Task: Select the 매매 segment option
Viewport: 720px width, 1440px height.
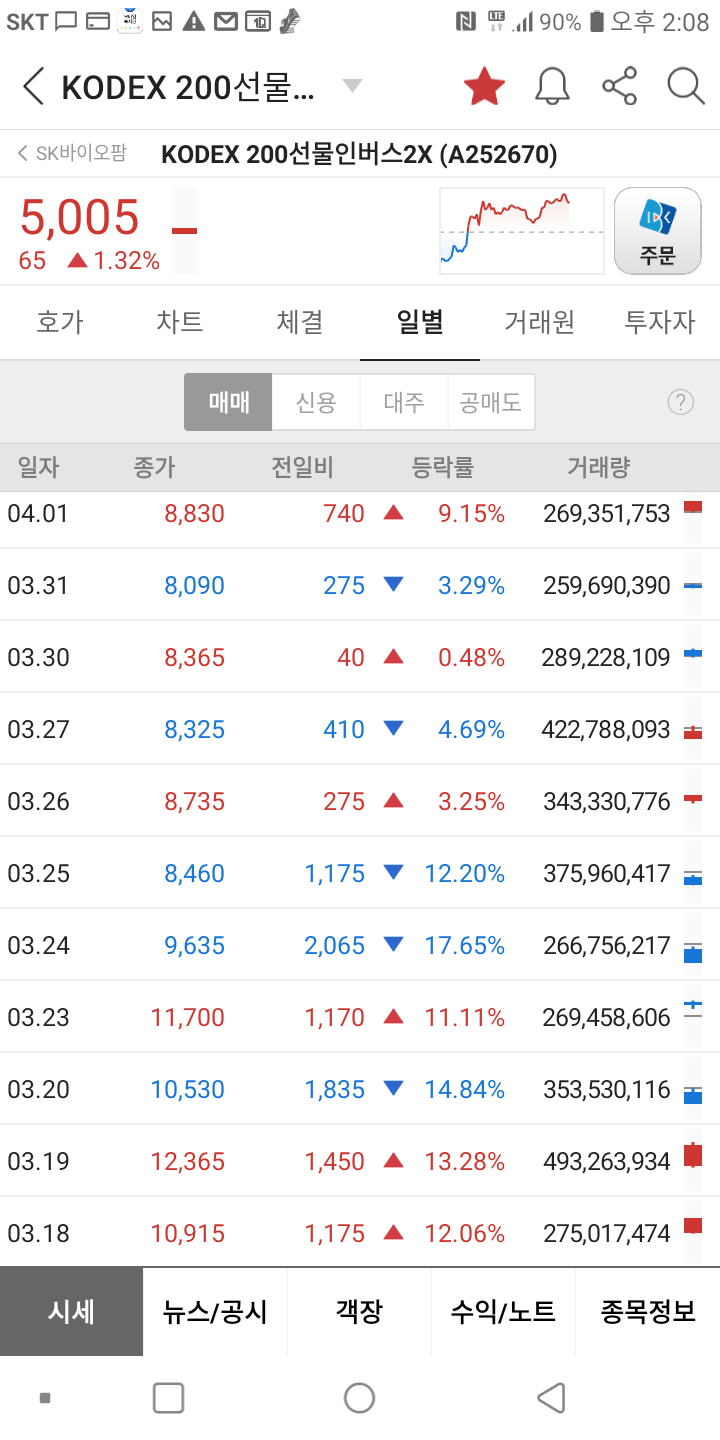Action: (x=228, y=402)
